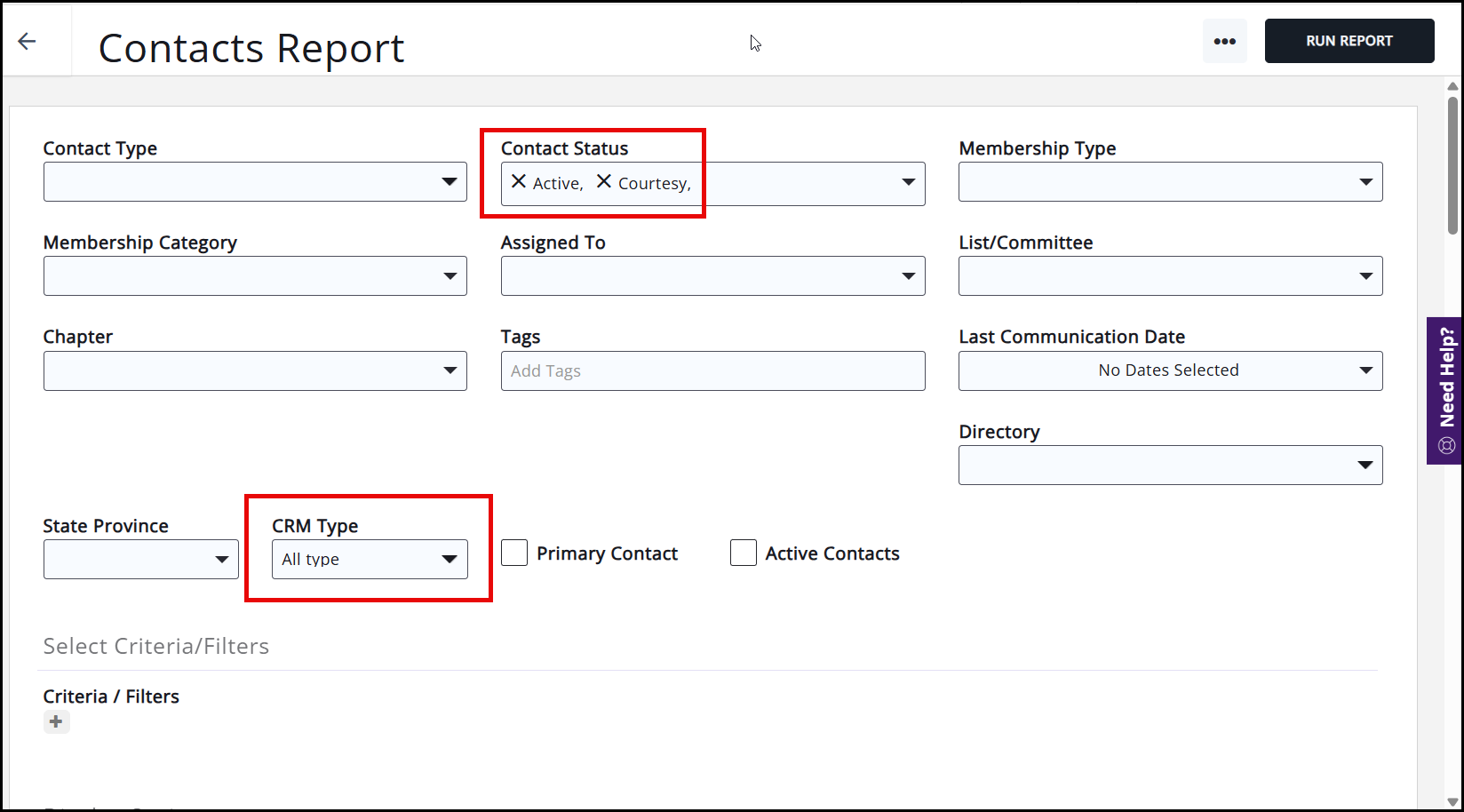Open the State Province dropdown
The height and width of the screenshot is (812, 1464).
click(140, 559)
